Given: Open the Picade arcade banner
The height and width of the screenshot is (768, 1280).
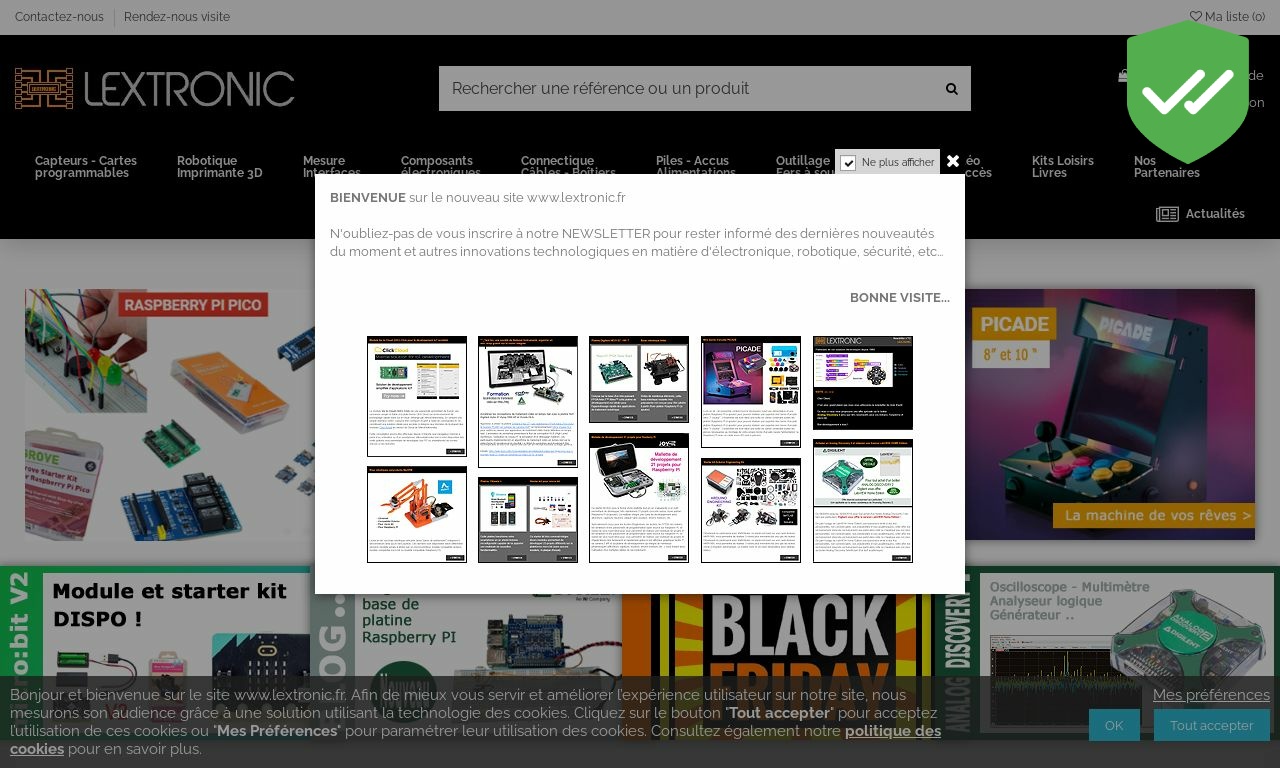Looking at the screenshot, I should pyautogui.click(x=1110, y=415).
